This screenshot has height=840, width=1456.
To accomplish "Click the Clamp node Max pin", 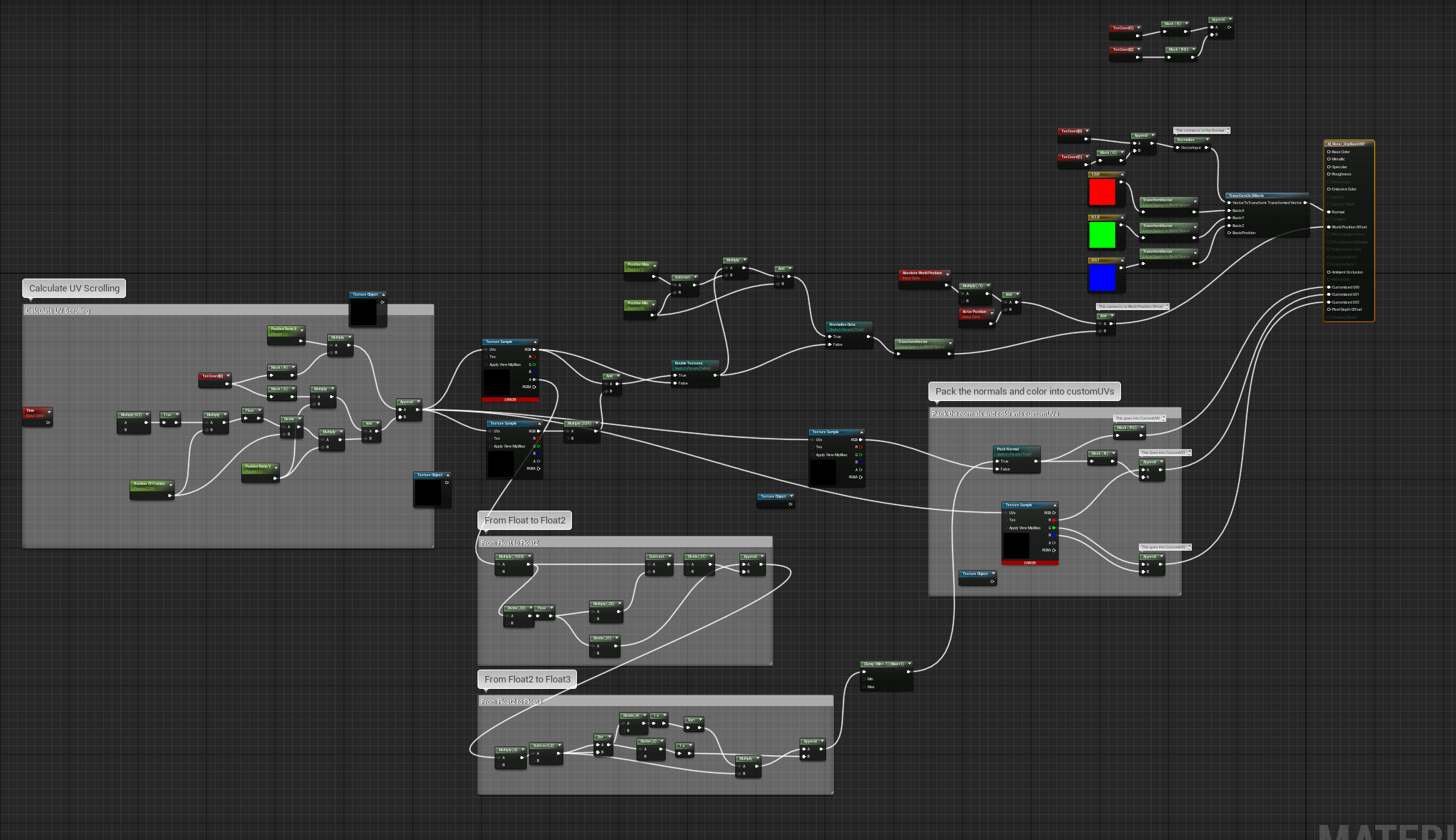I will click(x=864, y=687).
